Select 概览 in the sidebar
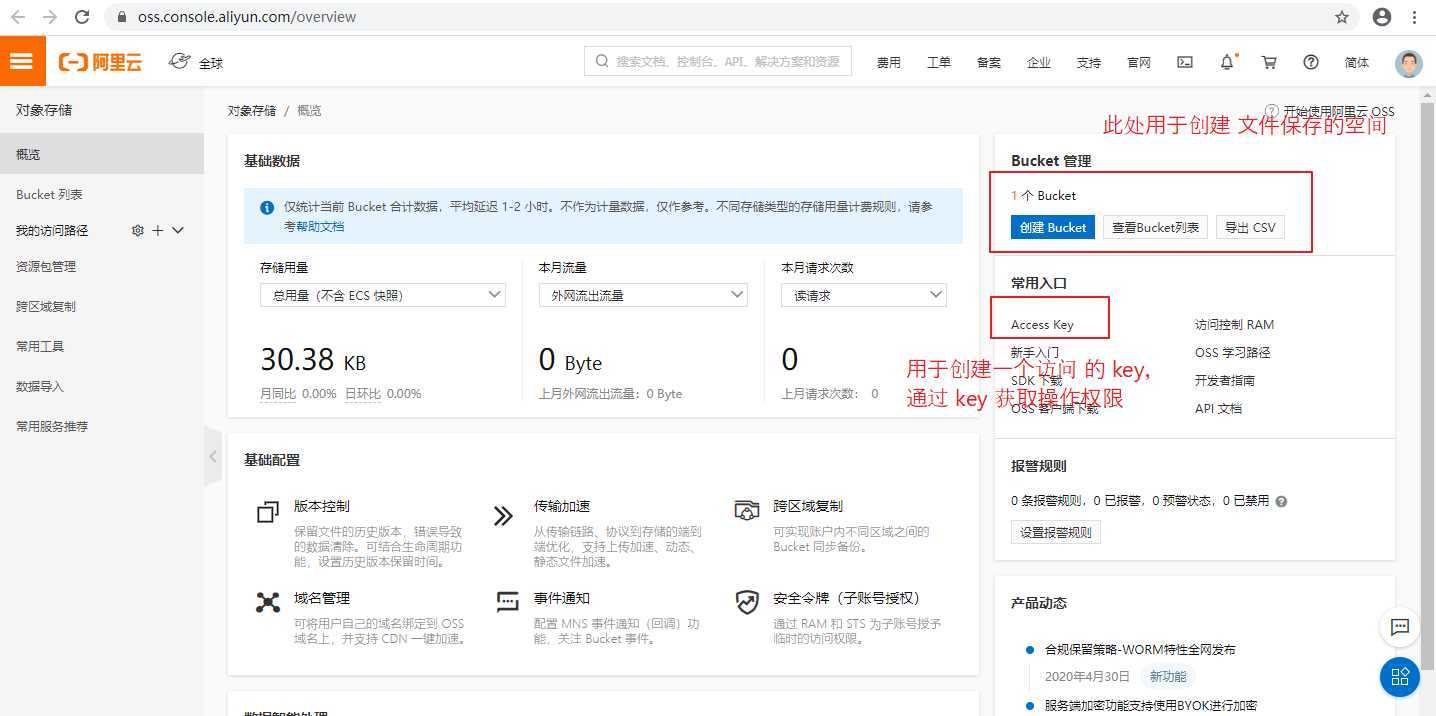The image size is (1436, 716). 102,155
